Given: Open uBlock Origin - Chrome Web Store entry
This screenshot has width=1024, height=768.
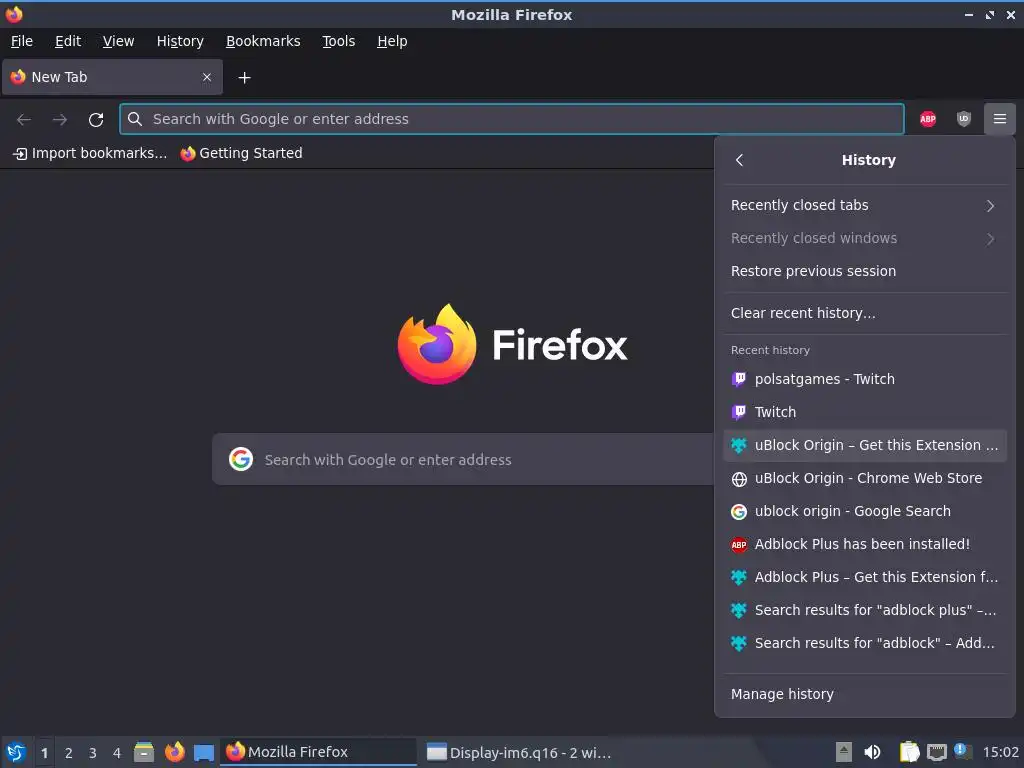Looking at the screenshot, I should pyautogui.click(x=865, y=478).
